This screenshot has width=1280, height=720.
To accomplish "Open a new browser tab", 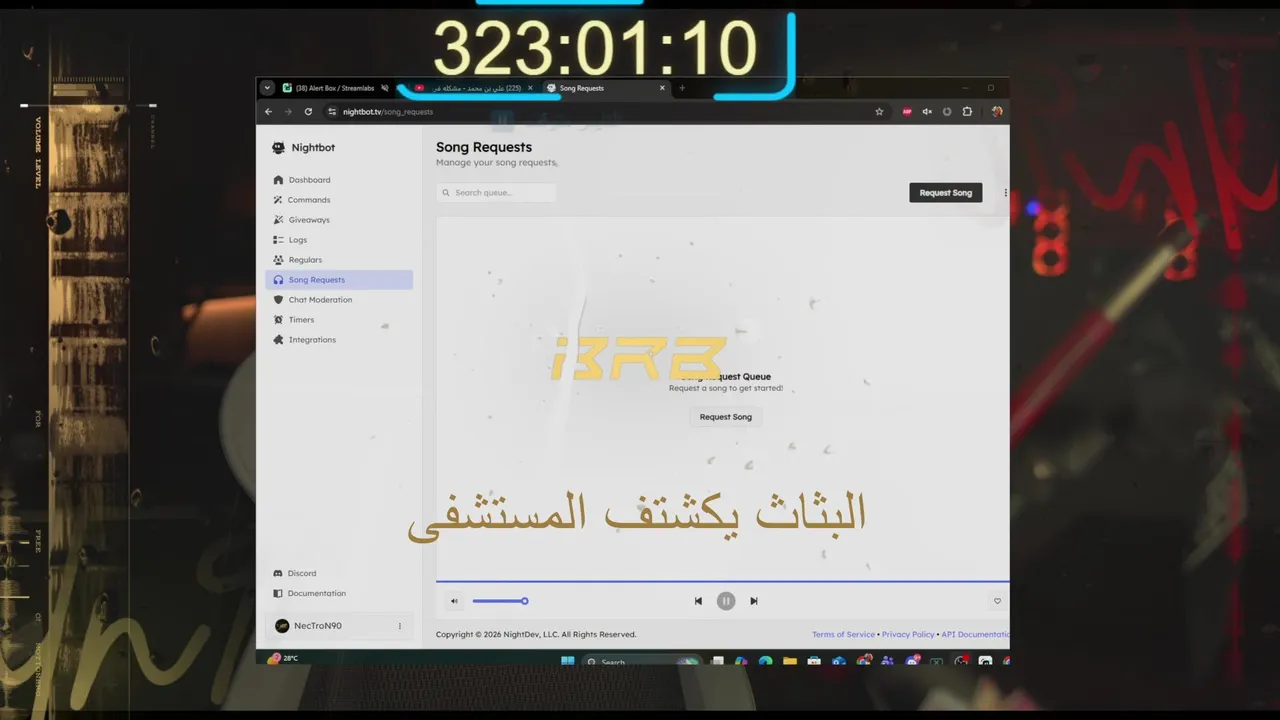I will pyautogui.click(x=682, y=88).
